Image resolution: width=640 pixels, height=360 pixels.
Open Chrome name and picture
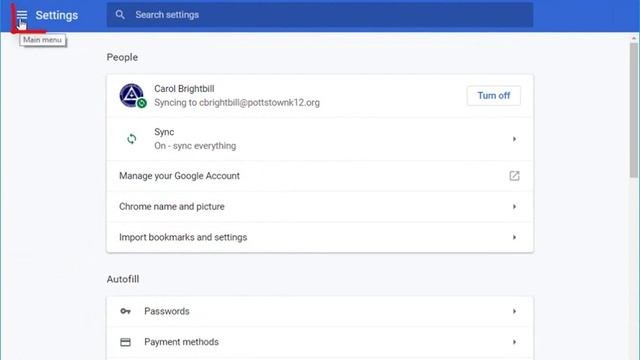click(320, 207)
